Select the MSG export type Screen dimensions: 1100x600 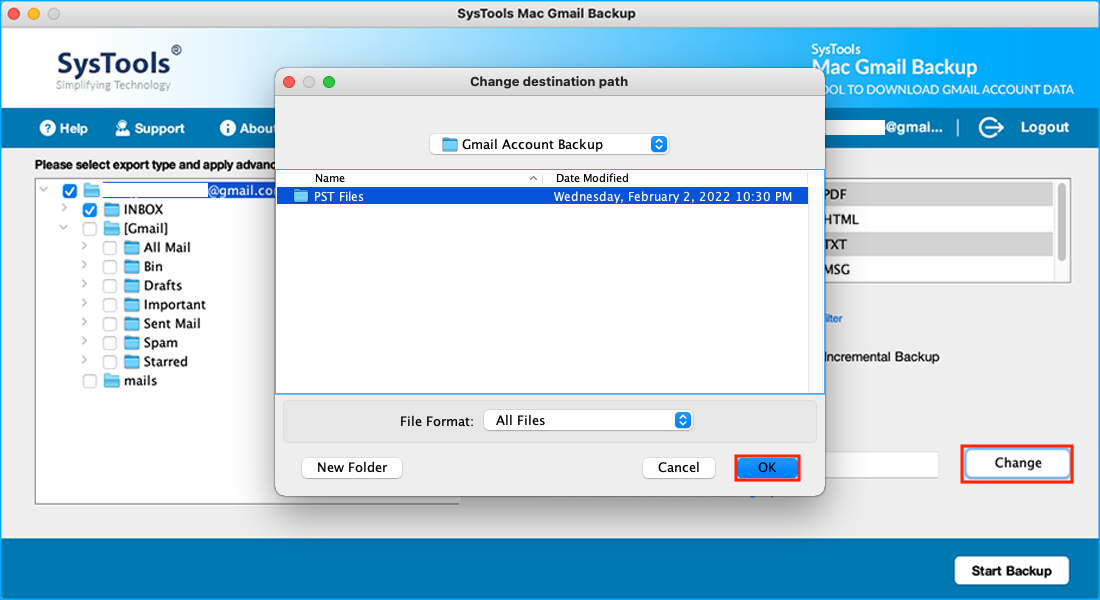[x=939, y=269]
